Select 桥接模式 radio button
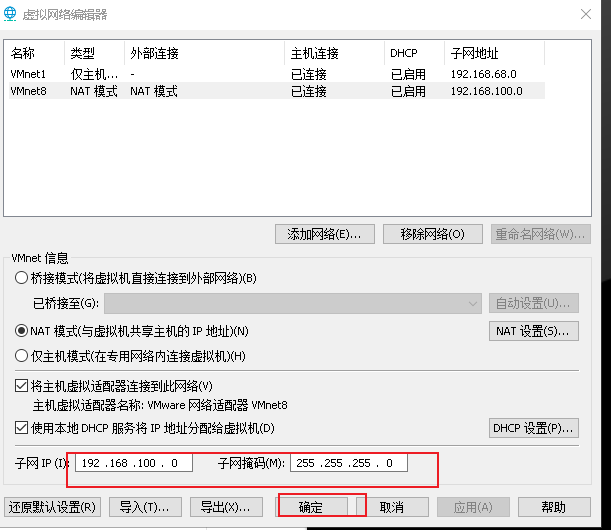The height and width of the screenshot is (530, 611). [x=21, y=278]
